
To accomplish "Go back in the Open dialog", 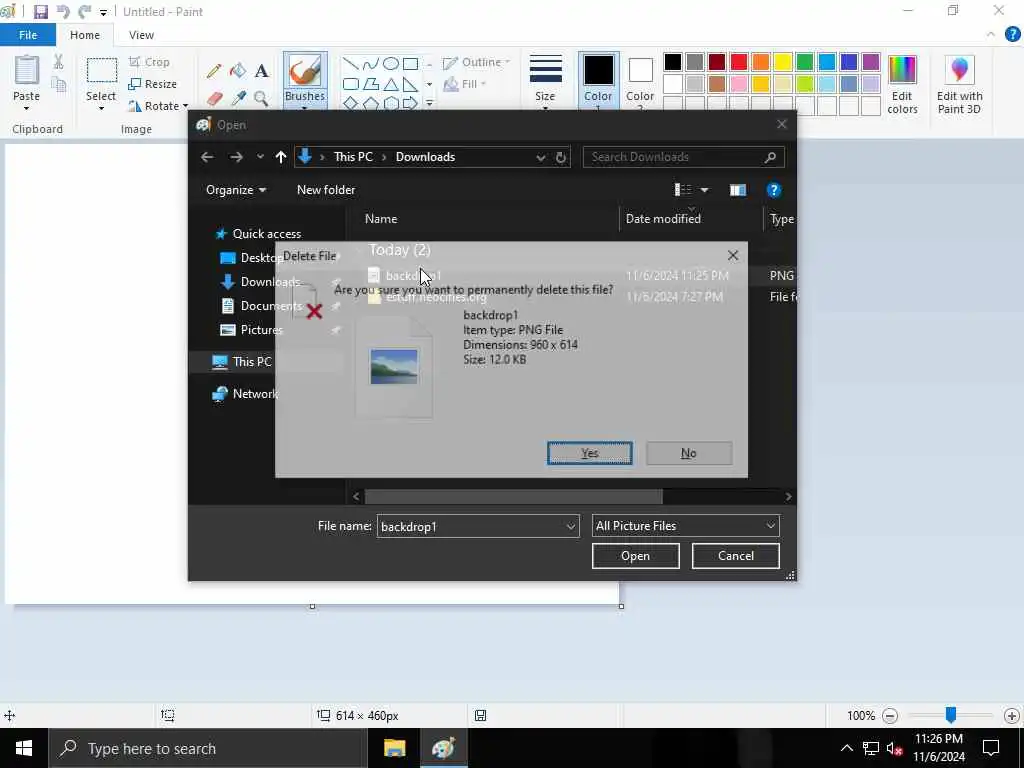I will tap(207, 157).
